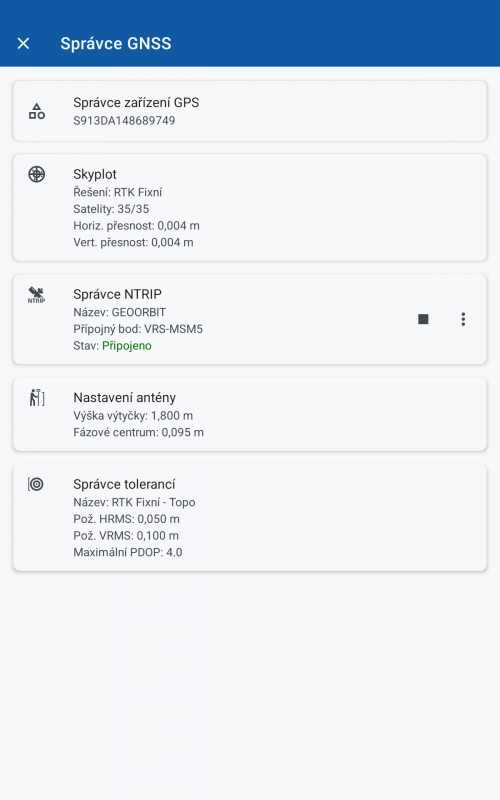
Task: Tap the device serial S913DA148689749
Action: point(124,121)
